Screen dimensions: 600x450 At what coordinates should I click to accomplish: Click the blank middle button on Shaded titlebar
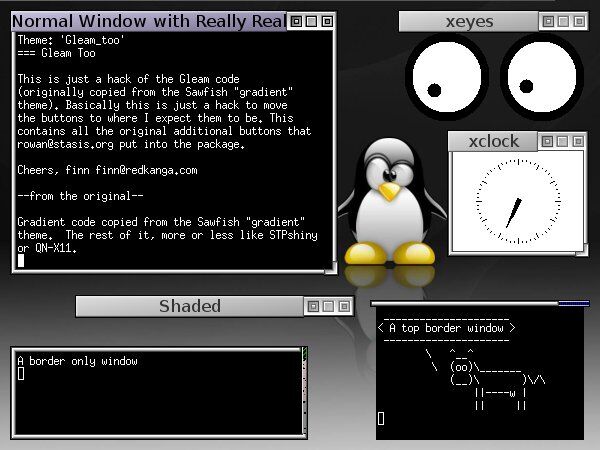328,306
